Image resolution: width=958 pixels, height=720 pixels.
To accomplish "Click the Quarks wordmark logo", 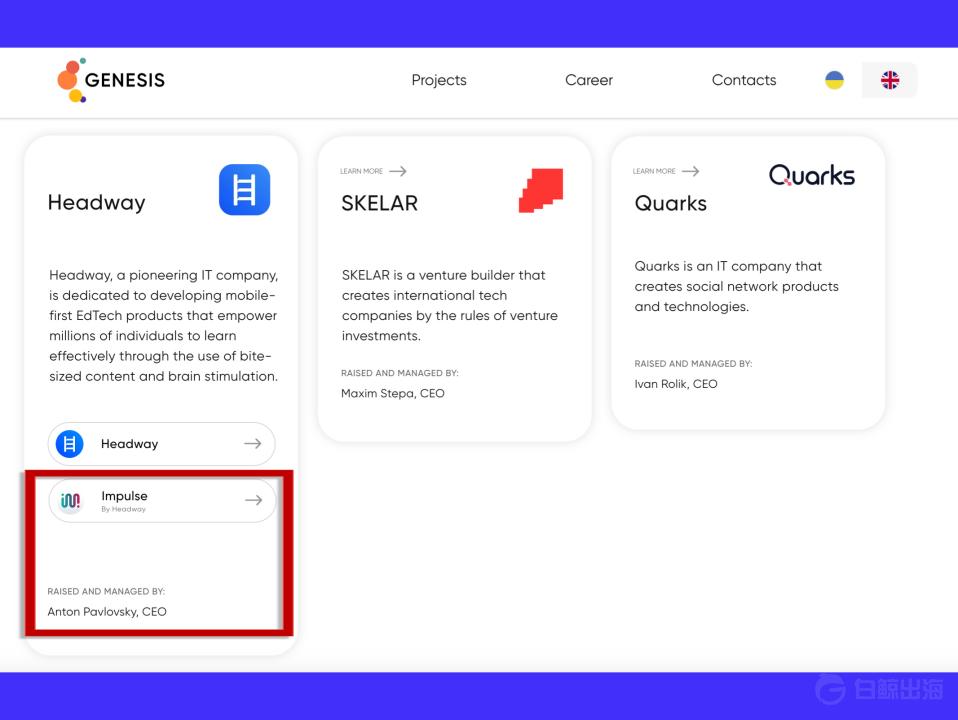I will (811, 175).
